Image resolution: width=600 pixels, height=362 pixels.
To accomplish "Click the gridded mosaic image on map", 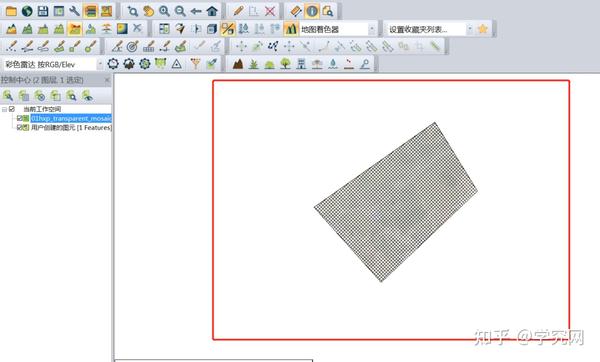I will (x=396, y=203).
